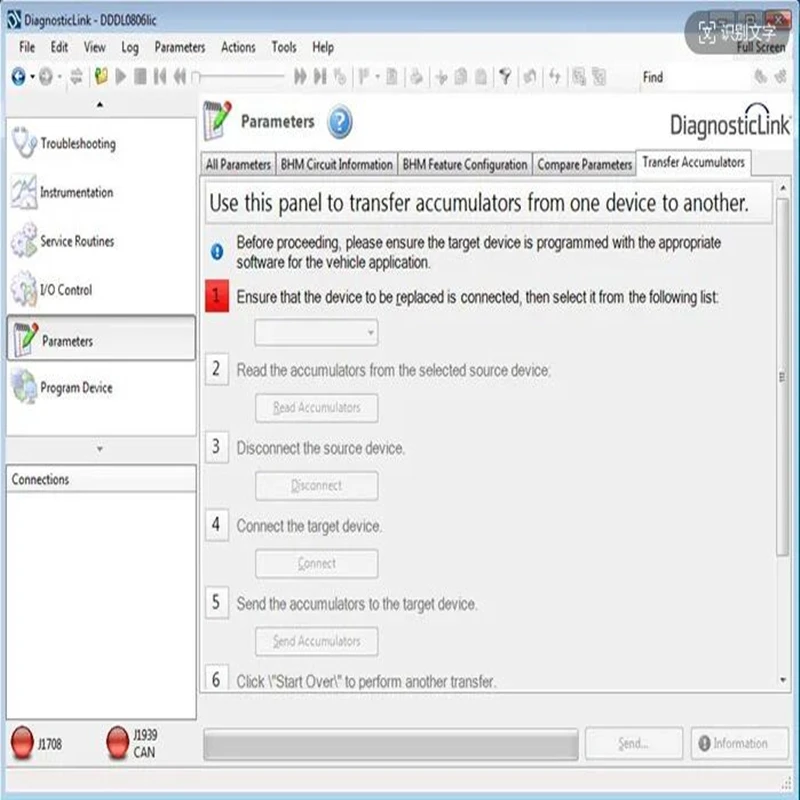800x800 pixels.
Task: Open the Parameters menu in menu bar
Action: point(180,47)
